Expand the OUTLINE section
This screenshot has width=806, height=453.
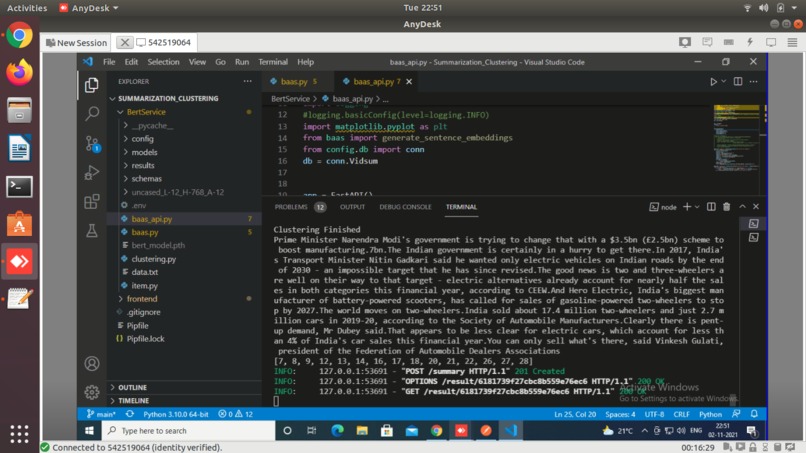tap(133, 387)
